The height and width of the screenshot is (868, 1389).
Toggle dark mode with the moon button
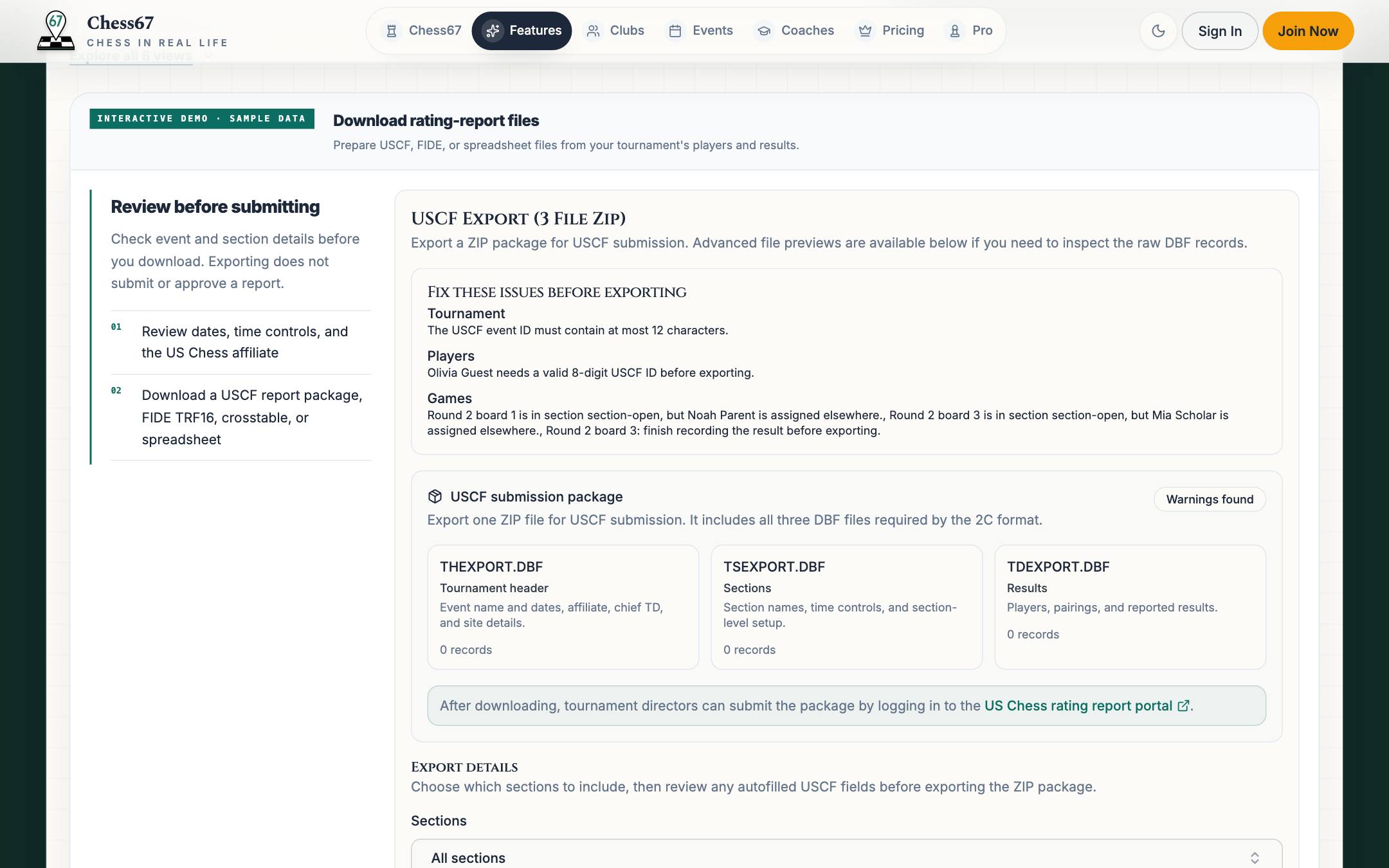coord(1158,31)
